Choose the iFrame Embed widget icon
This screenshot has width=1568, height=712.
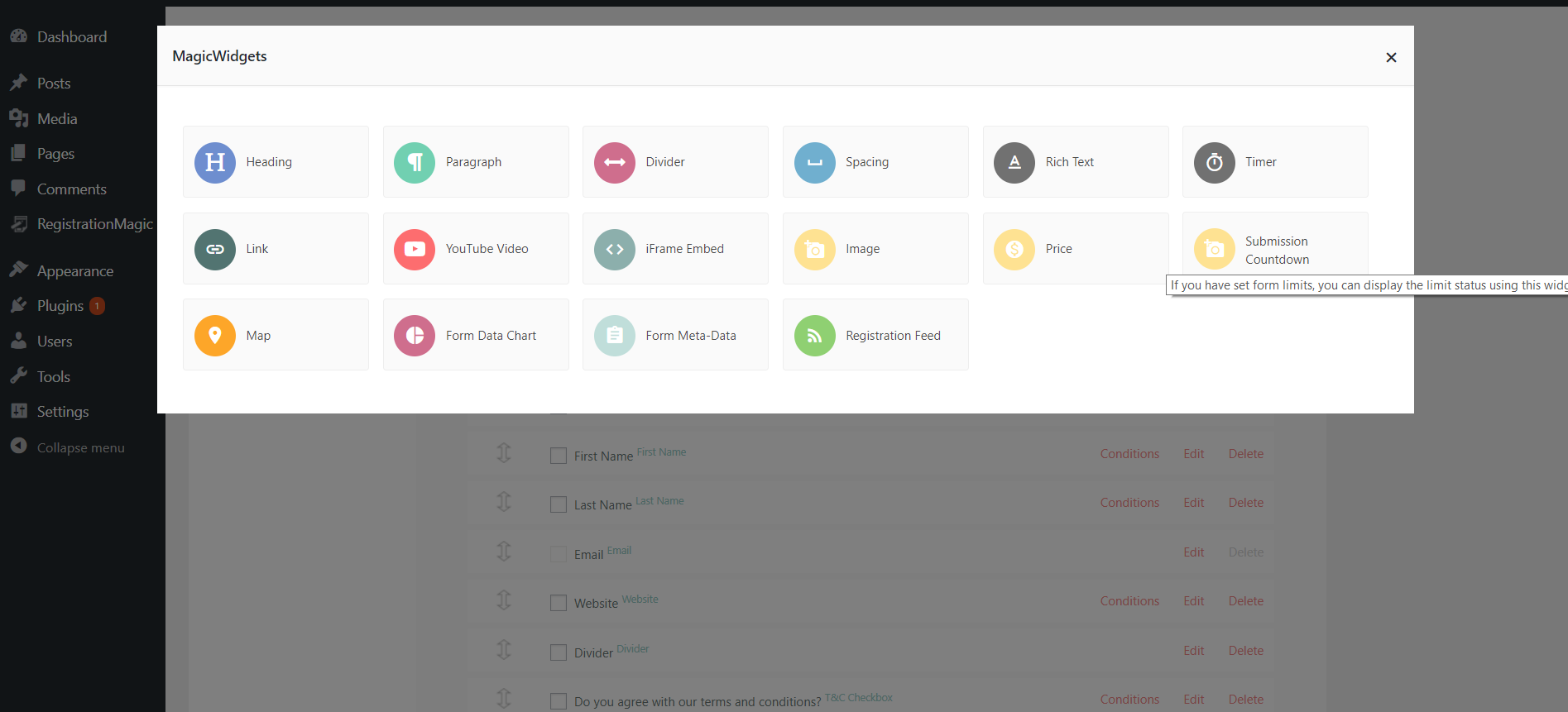tap(615, 249)
